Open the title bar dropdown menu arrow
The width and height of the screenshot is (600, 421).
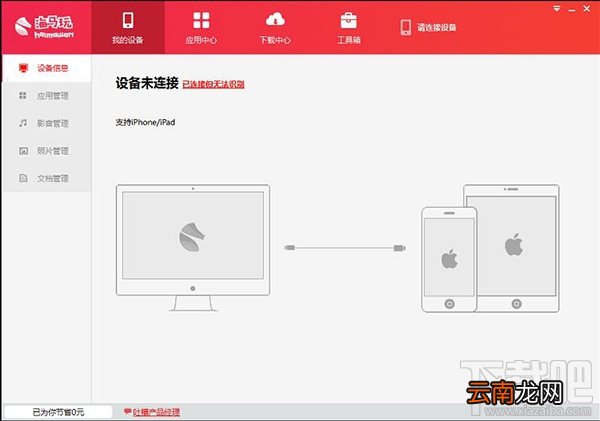557,8
